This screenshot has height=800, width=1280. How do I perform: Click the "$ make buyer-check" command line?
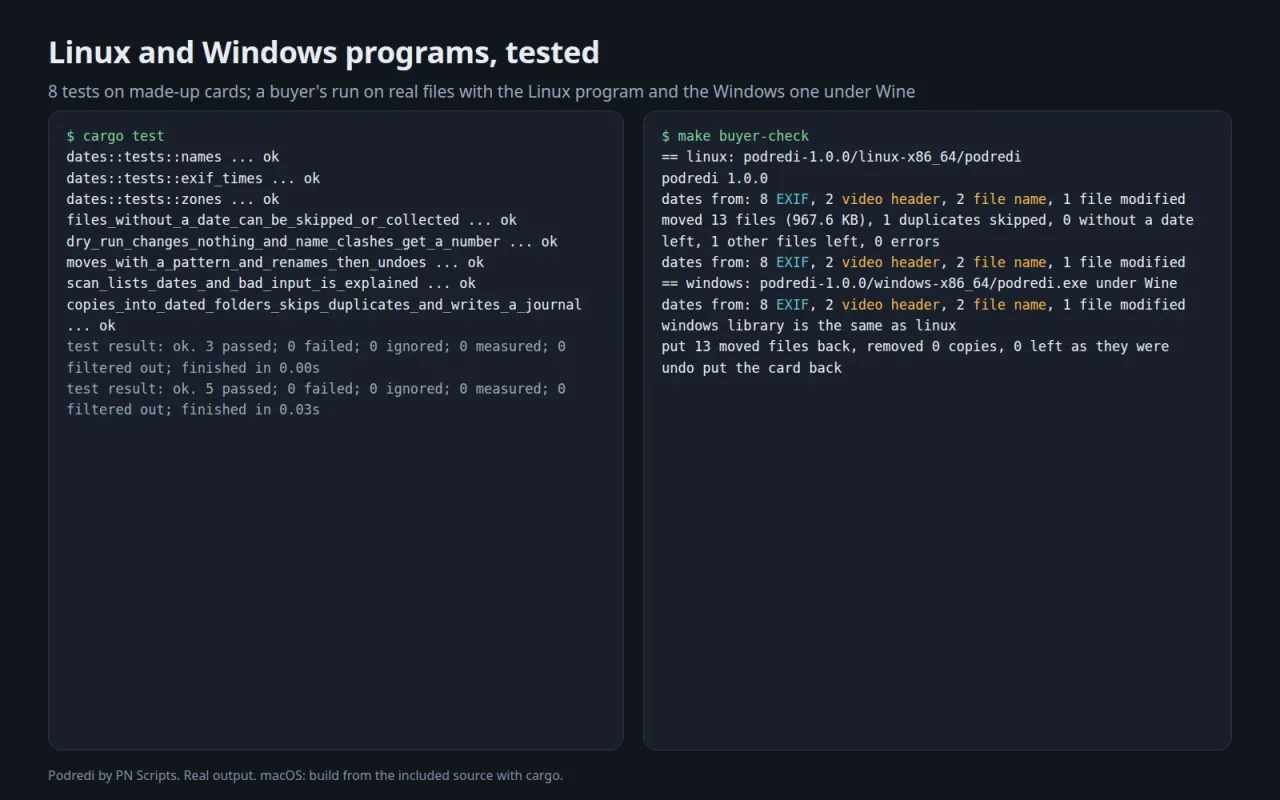pos(735,136)
